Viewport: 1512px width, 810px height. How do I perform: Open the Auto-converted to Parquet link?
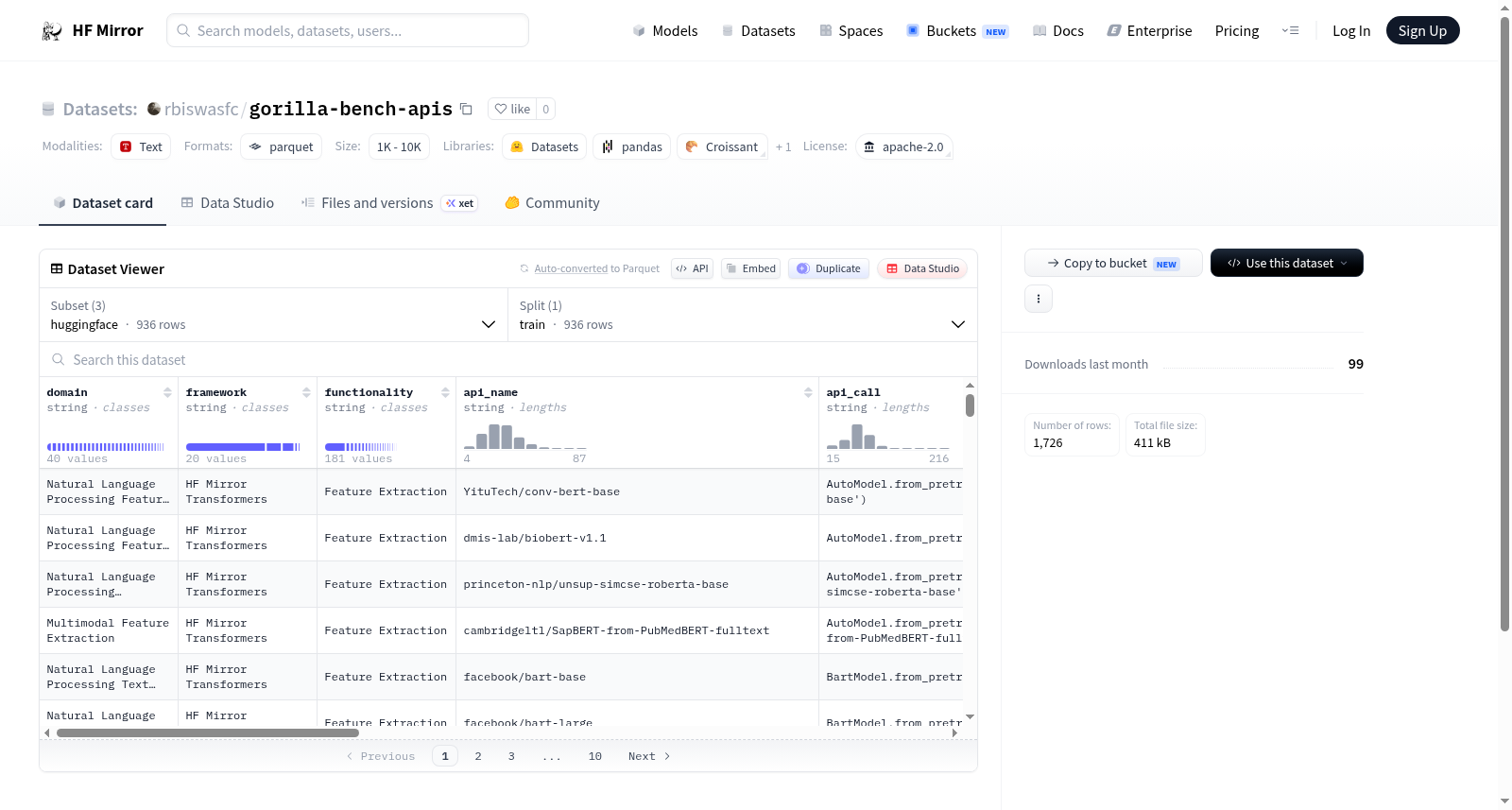pyautogui.click(x=597, y=268)
